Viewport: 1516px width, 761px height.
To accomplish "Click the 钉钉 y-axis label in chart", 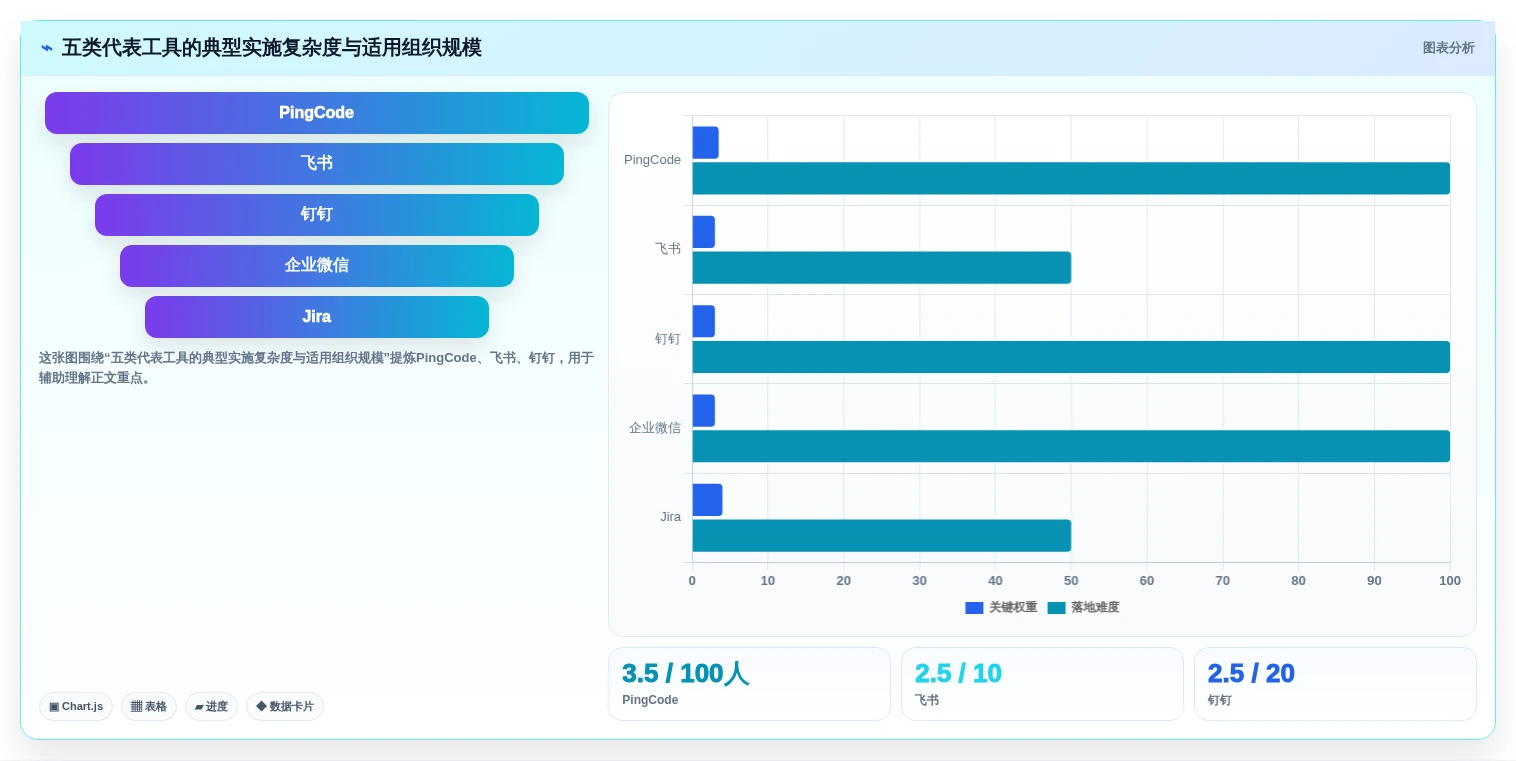I will [x=668, y=339].
